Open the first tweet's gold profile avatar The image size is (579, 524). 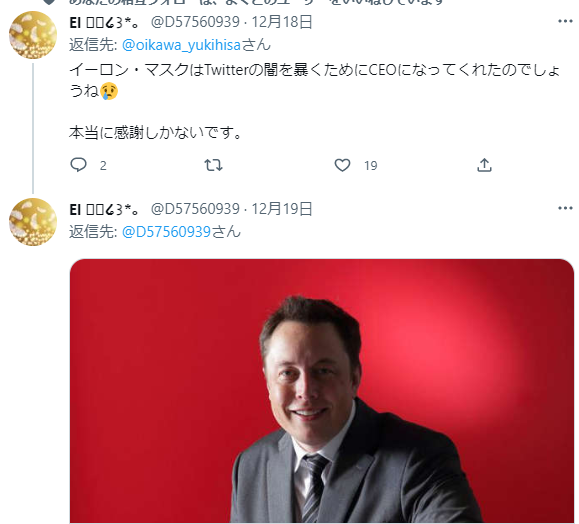(33, 35)
